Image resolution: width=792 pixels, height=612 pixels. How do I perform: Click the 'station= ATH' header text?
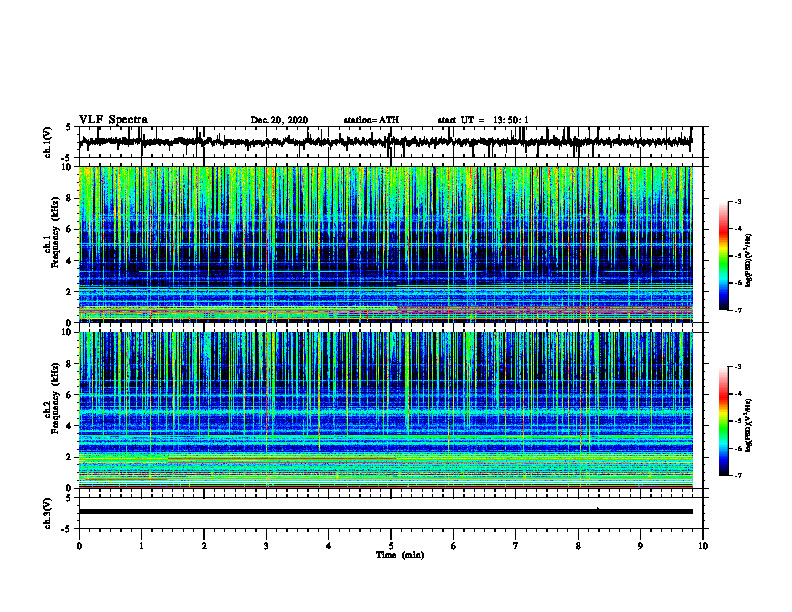click(371, 120)
